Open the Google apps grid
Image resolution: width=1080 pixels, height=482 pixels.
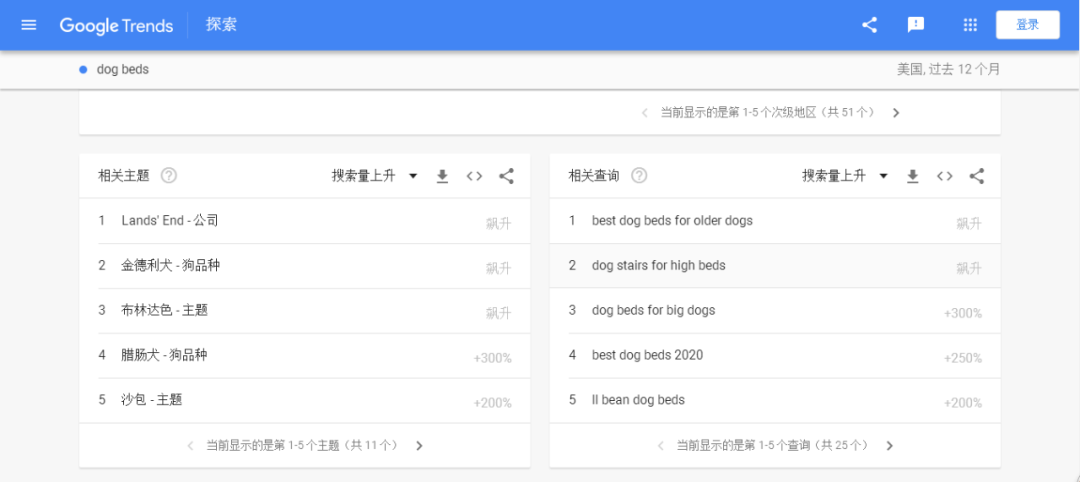[x=970, y=25]
